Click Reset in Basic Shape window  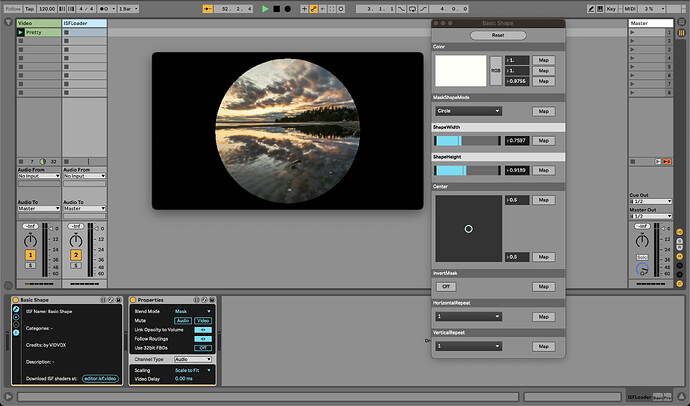coord(497,35)
